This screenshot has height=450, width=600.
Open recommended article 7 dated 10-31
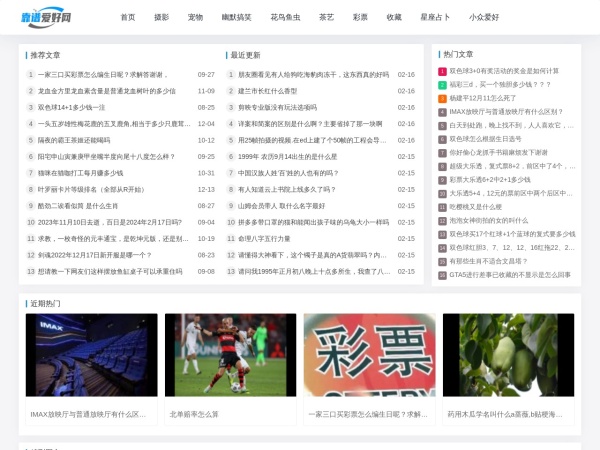80,173
